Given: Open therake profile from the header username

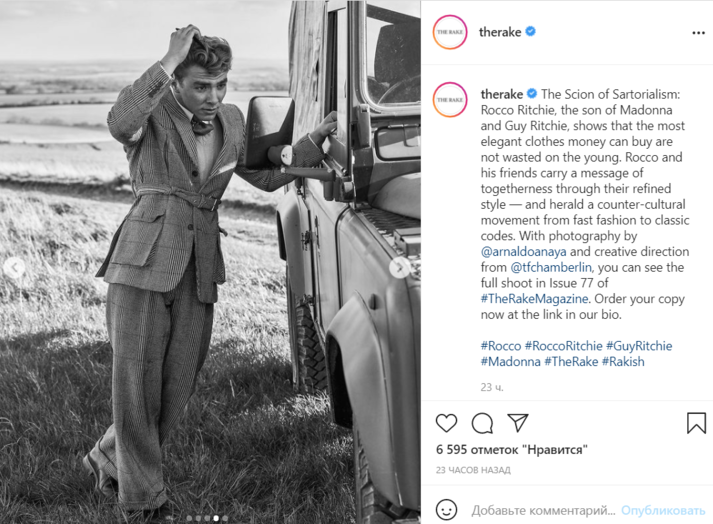Looking at the screenshot, I should tap(500, 32).
